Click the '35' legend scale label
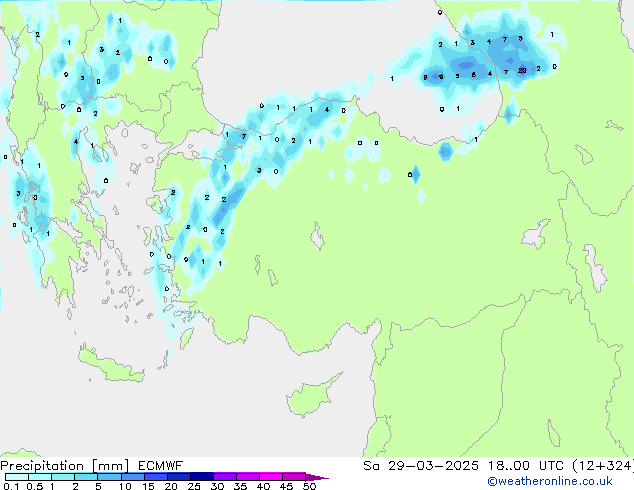This screenshot has width=634, height=490. click(240, 486)
